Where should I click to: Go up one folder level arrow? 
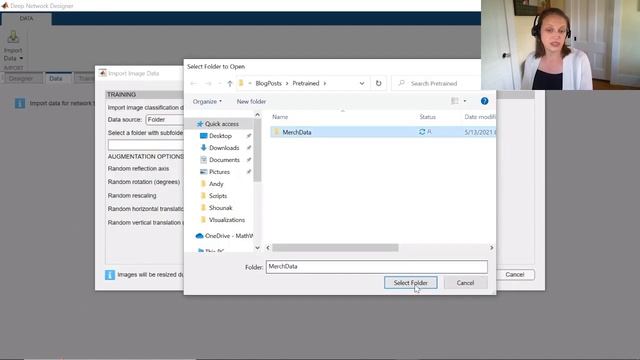(230, 84)
